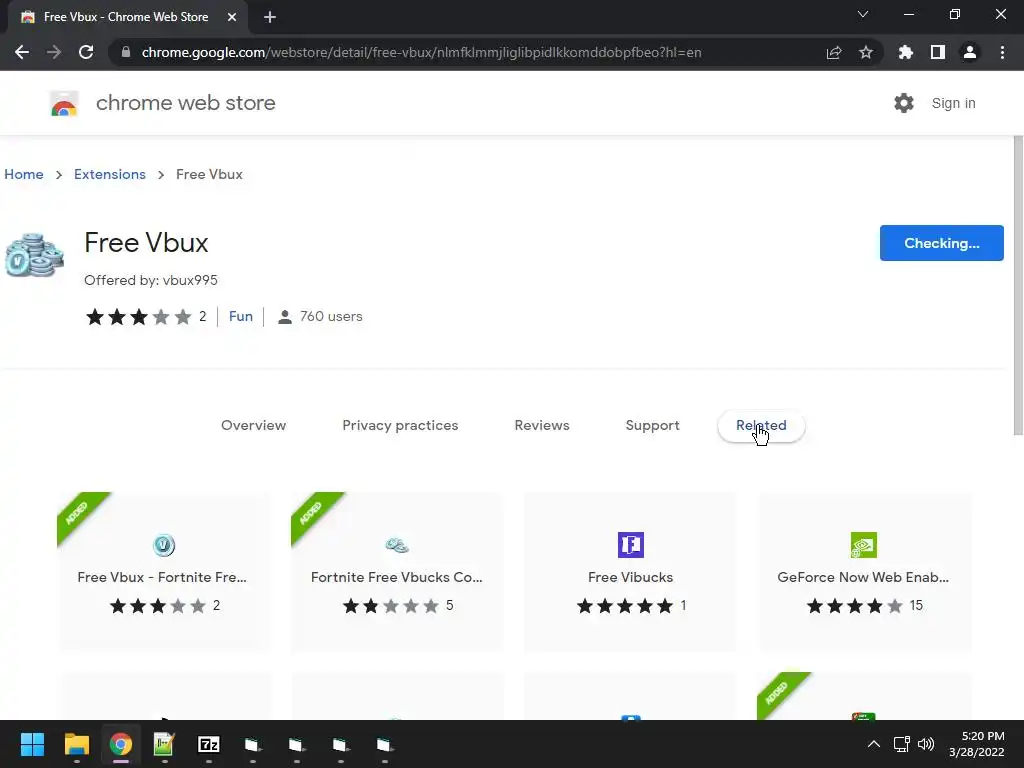The height and width of the screenshot is (768, 1024).
Task: Open the volume tray icon
Action: pos(925,744)
